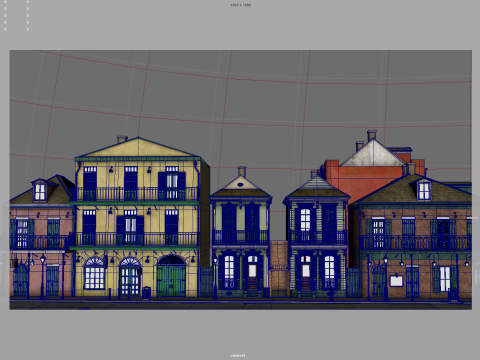Select the dormer window on right brick building roof
The width and height of the screenshot is (480, 360).
(424, 190)
